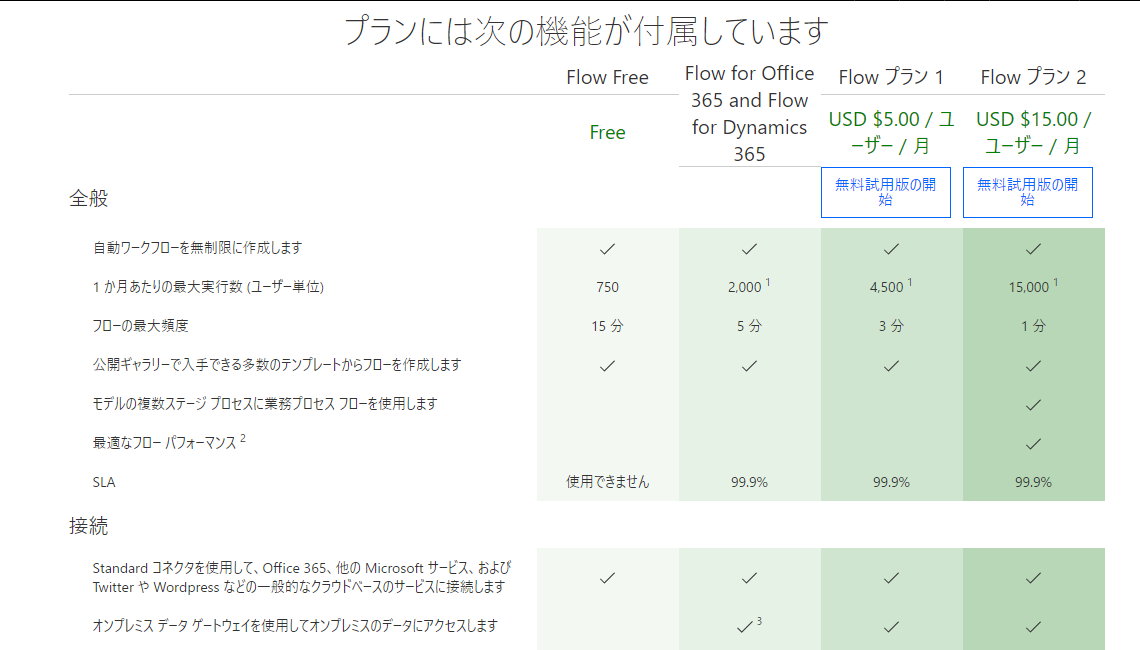Click the 99.9% SLA value under Flow プラン 2
Screen dimensions: 1140x650
pos(1033,482)
